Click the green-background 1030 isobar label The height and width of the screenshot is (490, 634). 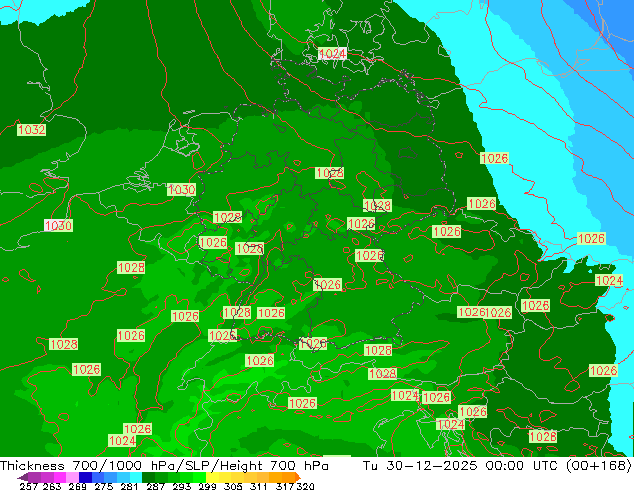click(181, 190)
